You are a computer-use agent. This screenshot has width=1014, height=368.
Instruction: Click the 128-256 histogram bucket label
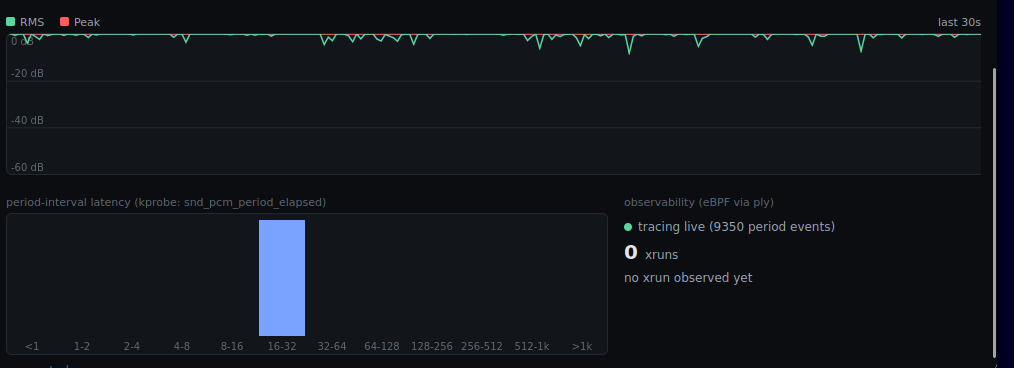[x=432, y=347]
